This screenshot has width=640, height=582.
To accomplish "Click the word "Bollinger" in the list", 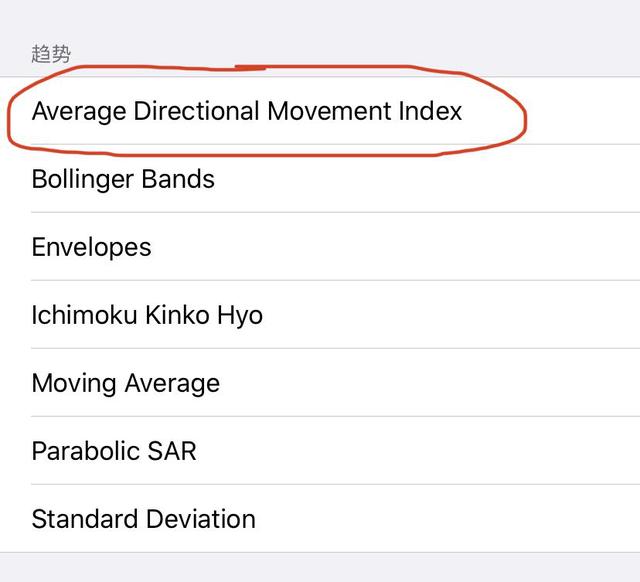I will click(x=82, y=179).
